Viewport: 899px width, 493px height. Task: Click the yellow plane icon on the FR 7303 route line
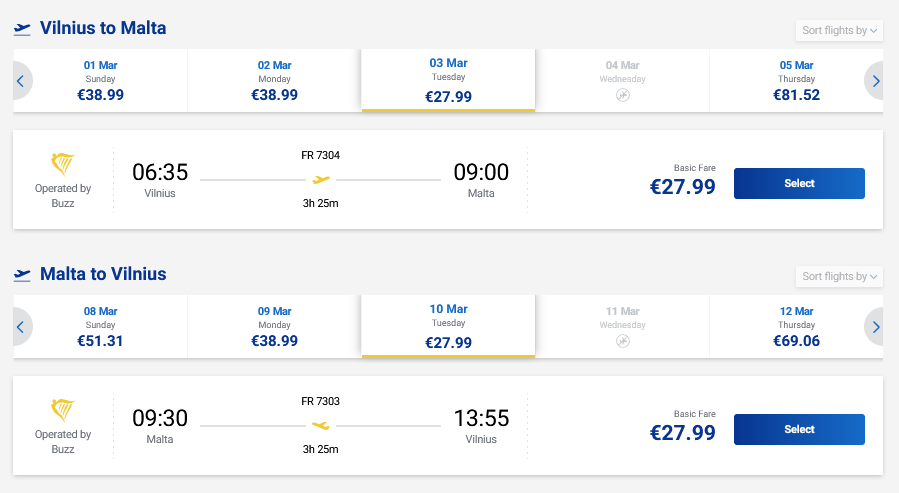coord(320,426)
